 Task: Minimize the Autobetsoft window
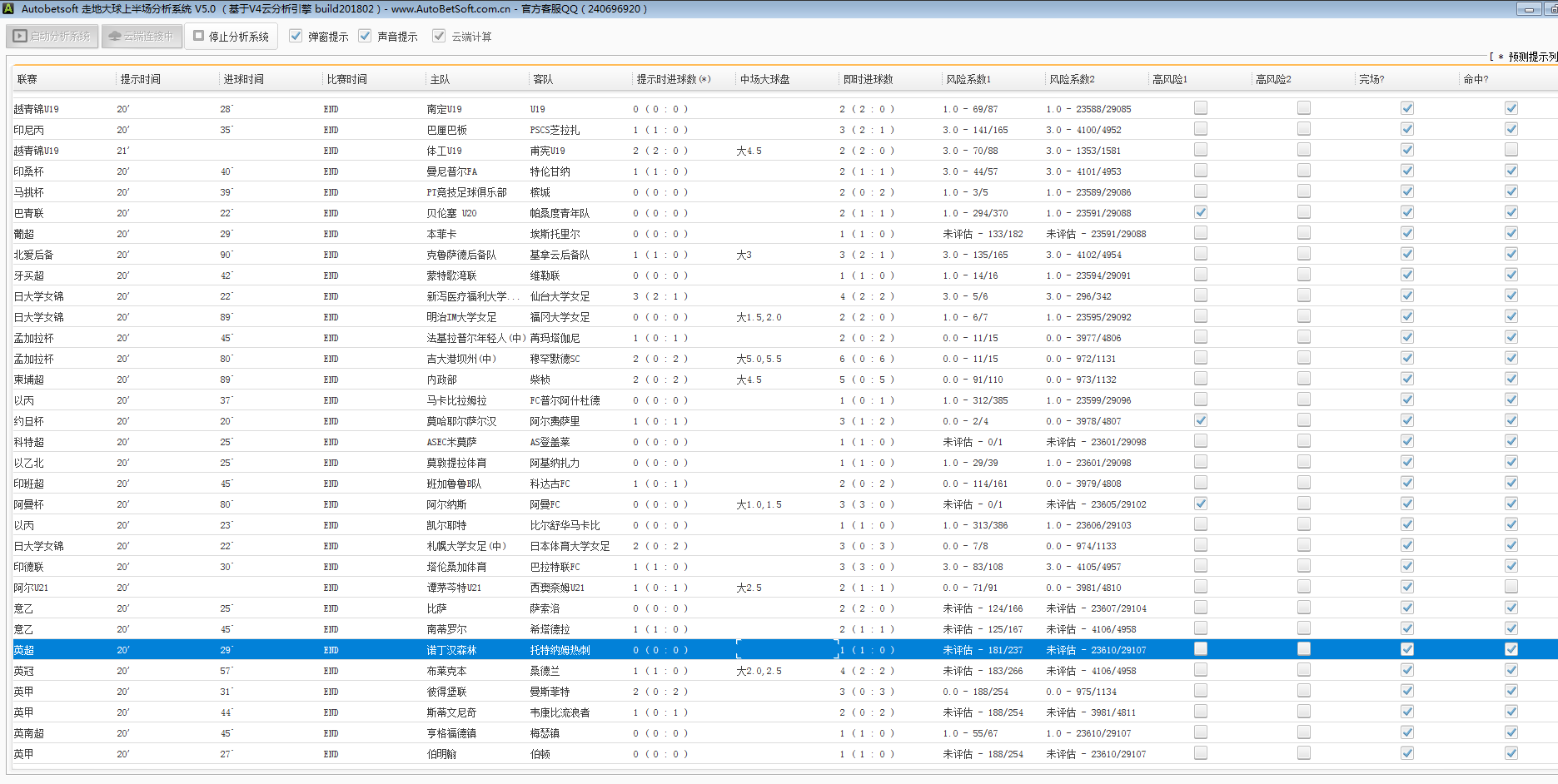(1529, 9)
